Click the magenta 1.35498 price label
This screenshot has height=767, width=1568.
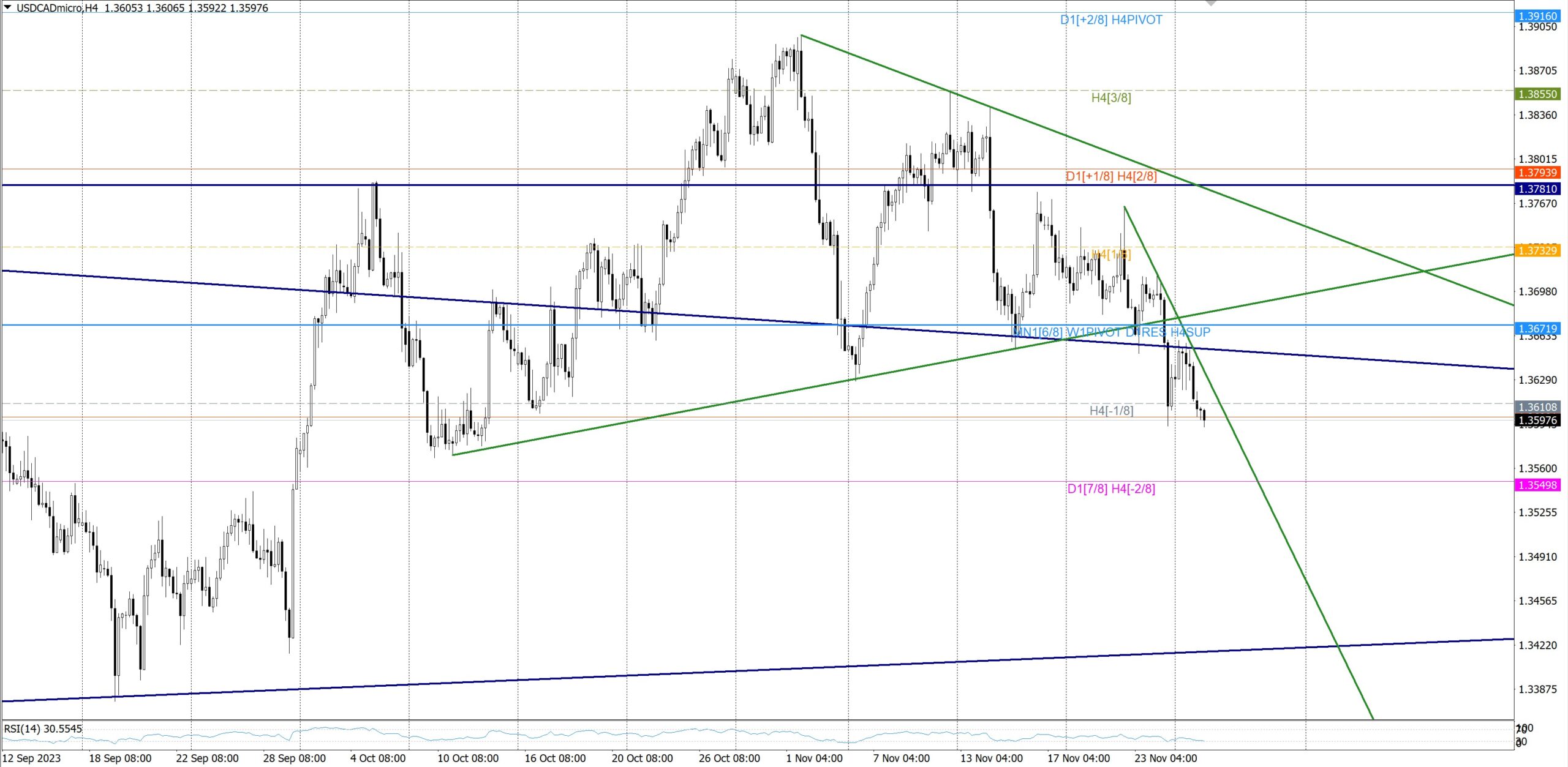pyautogui.click(x=1537, y=485)
